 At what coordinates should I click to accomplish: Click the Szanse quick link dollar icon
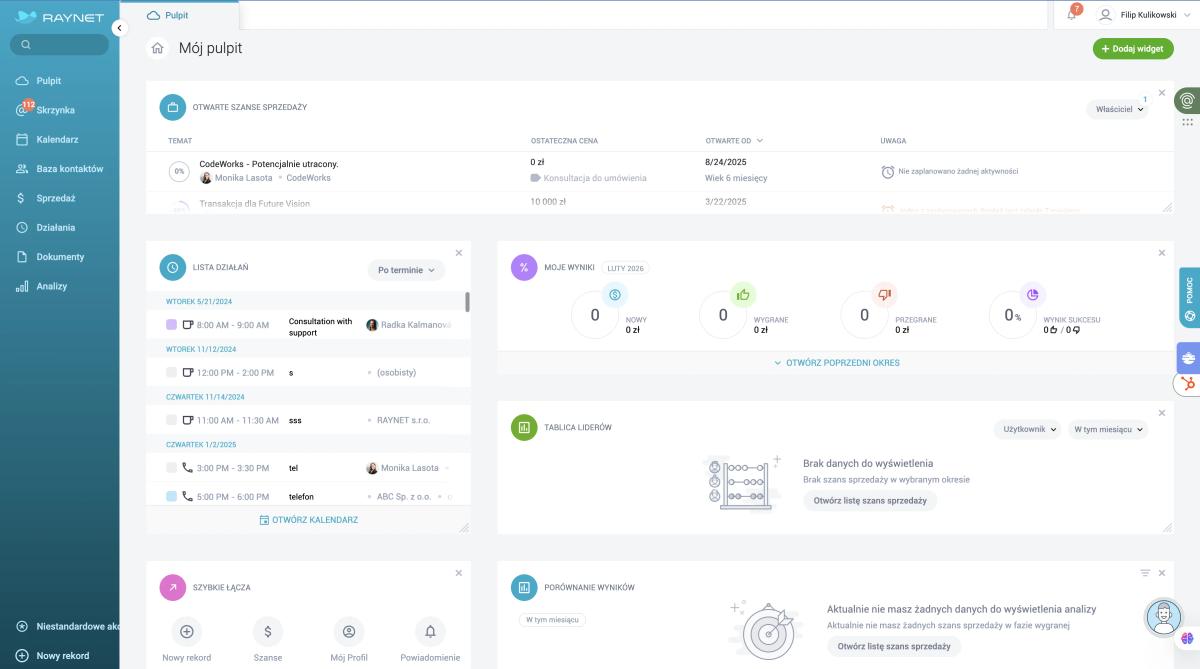click(267, 632)
